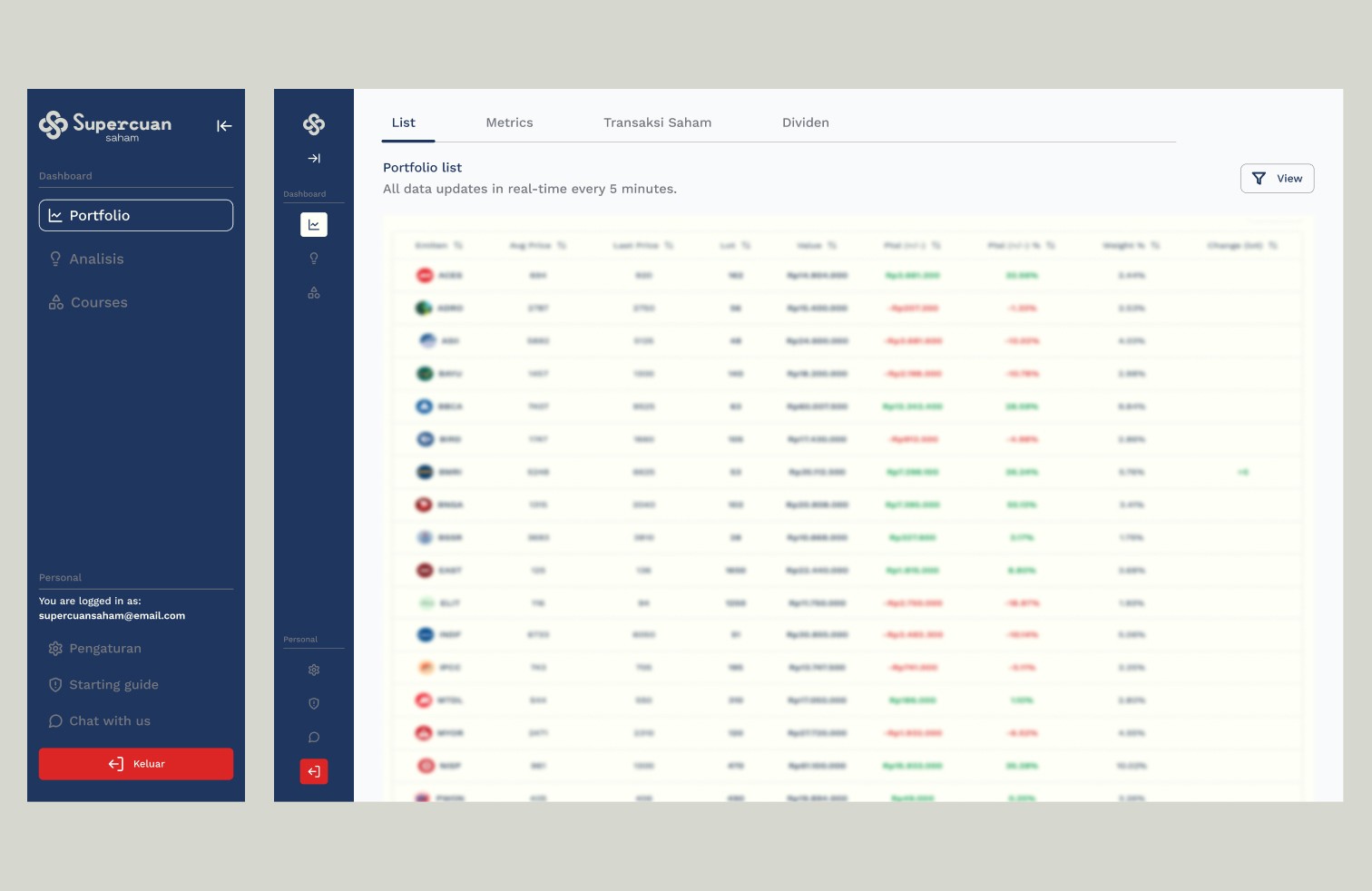Click the red logout icon in the collapsed sidebar
This screenshot has height=891, width=1372.
tap(314, 771)
